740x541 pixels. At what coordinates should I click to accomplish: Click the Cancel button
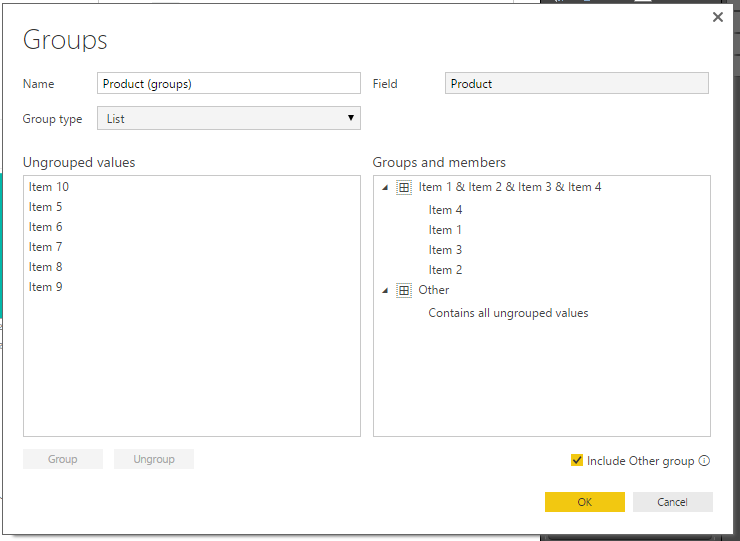pos(673,502)
